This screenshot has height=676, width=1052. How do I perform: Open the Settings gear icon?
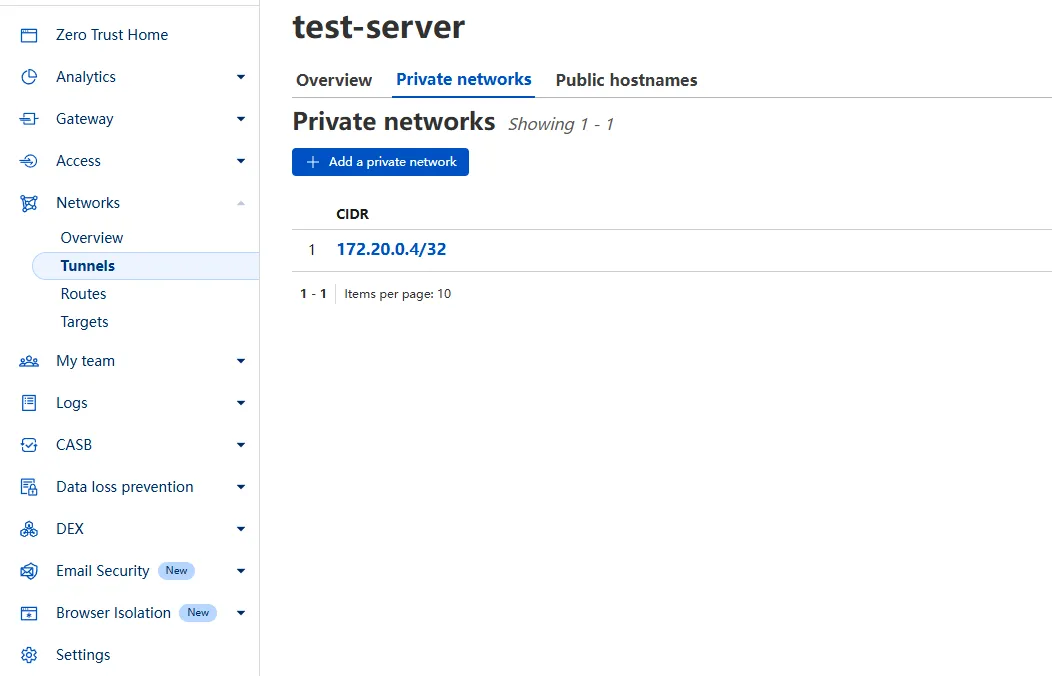[28, 654]
